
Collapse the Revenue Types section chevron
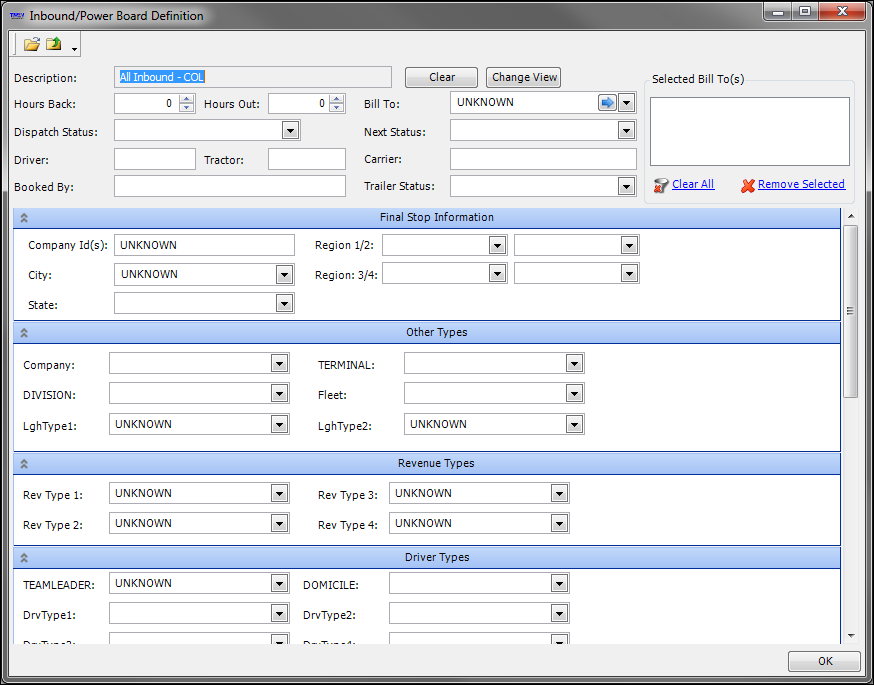(24, 464)
